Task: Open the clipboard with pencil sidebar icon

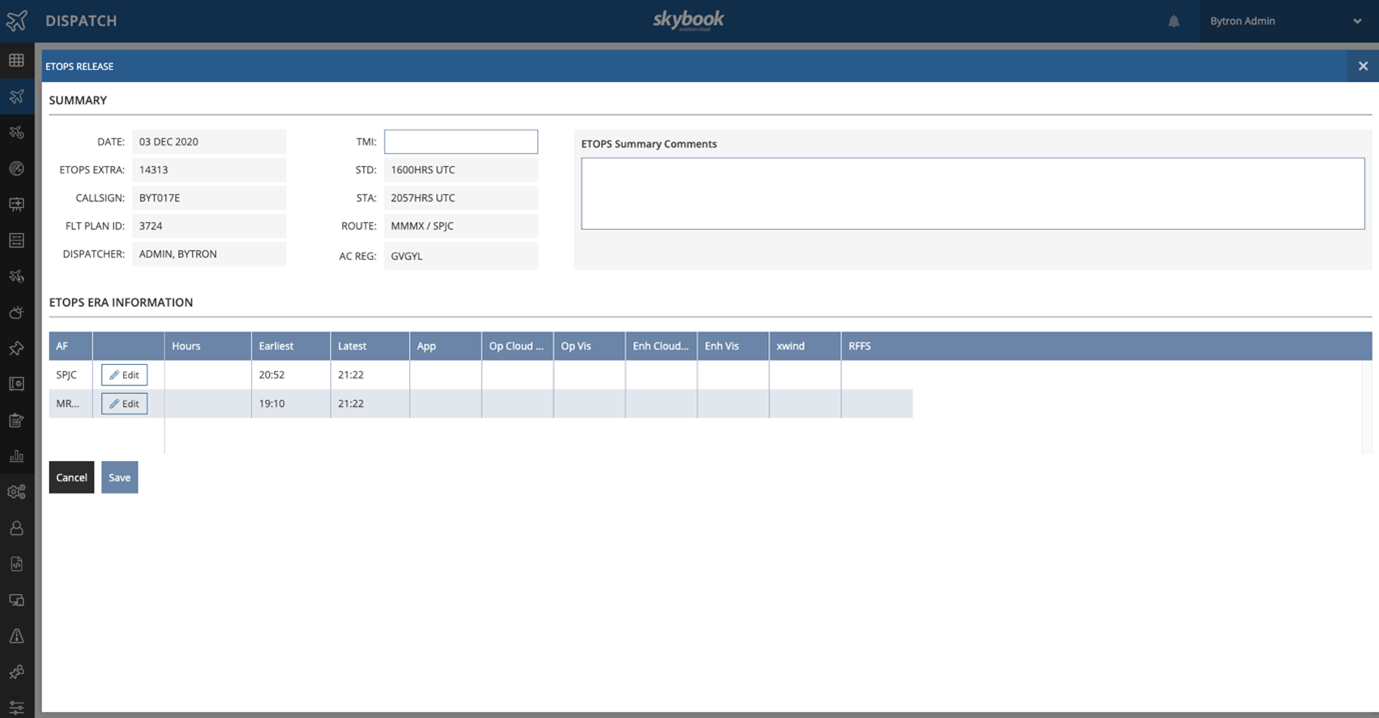Action: (17, 420)
